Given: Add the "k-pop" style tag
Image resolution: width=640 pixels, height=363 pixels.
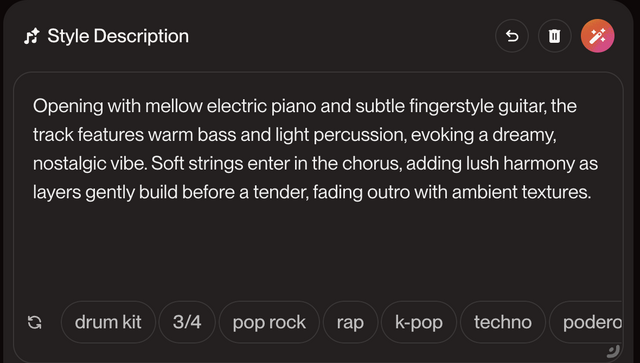Looking at the screenshot, I should (419, 322).
